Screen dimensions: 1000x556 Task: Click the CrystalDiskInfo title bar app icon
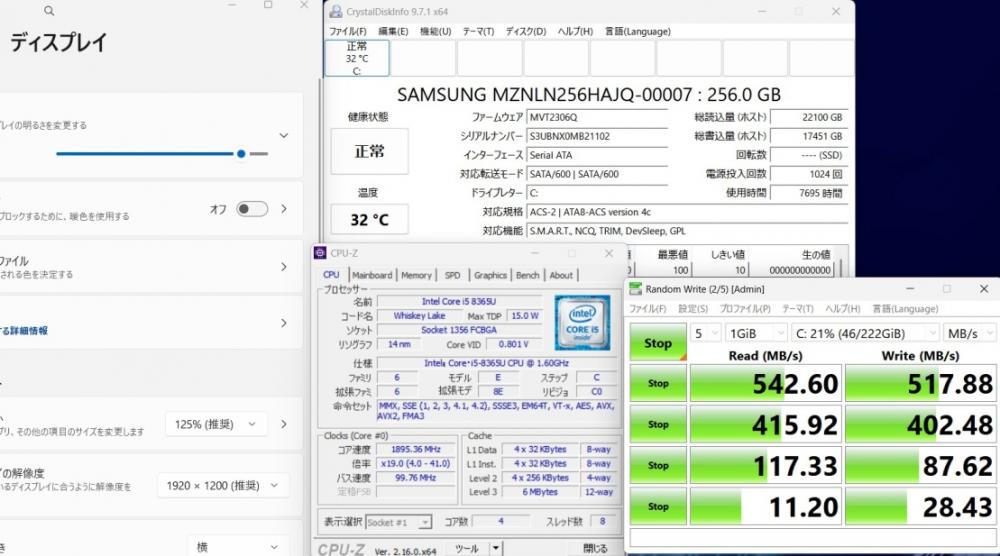pyautogui.click(x=335, y=11)
